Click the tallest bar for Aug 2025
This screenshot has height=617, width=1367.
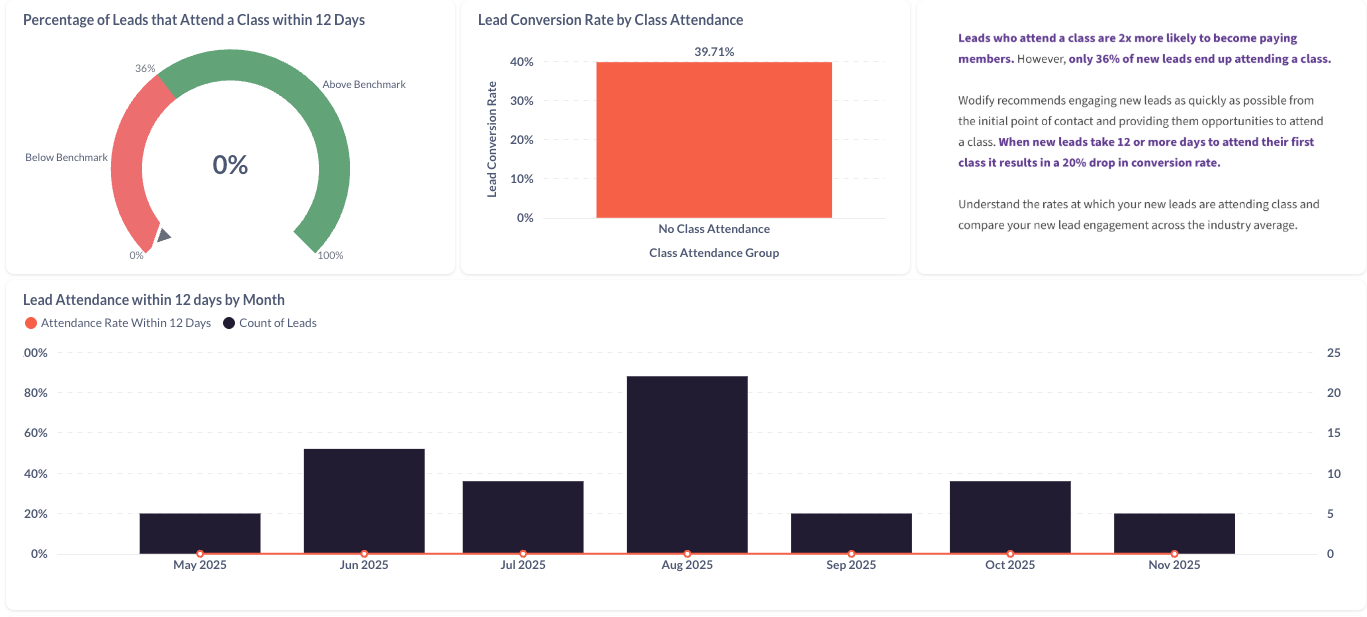tap(687, 460)
